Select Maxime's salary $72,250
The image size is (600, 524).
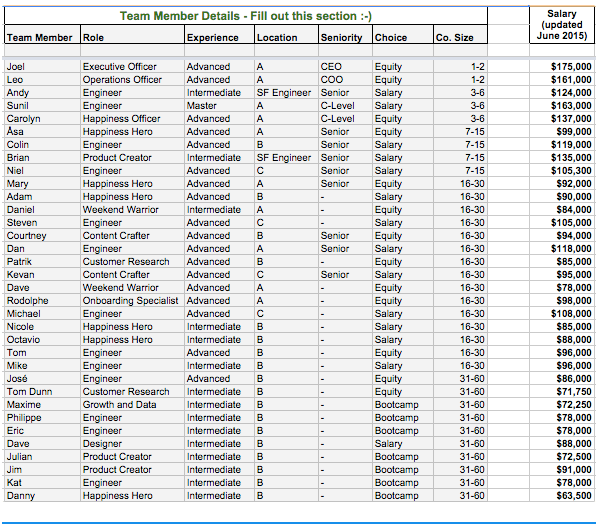click(x=562, y=405)
